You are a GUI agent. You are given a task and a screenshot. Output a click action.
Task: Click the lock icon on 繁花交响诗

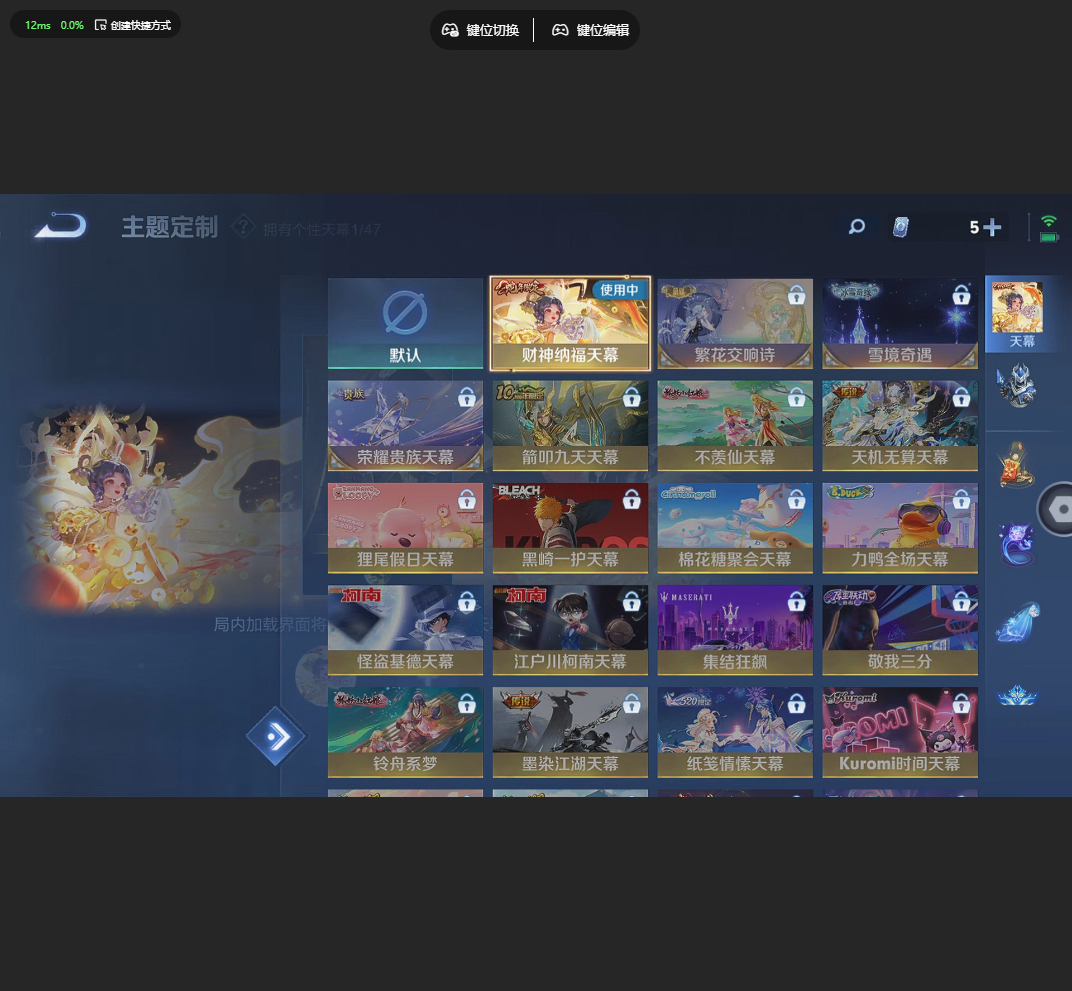click(796, 295)
